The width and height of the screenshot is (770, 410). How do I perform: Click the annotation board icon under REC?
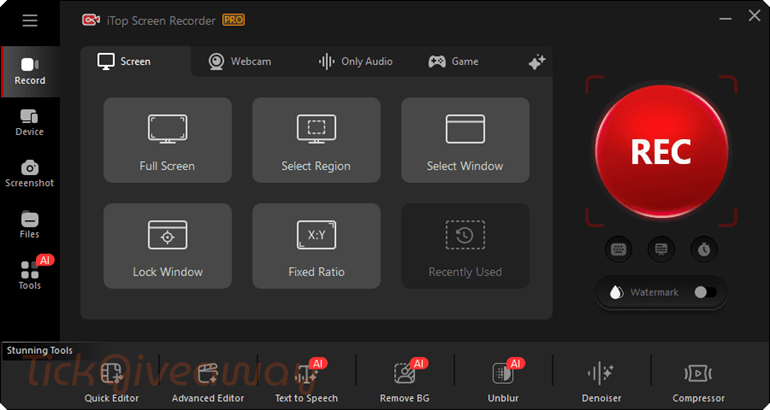661,249
